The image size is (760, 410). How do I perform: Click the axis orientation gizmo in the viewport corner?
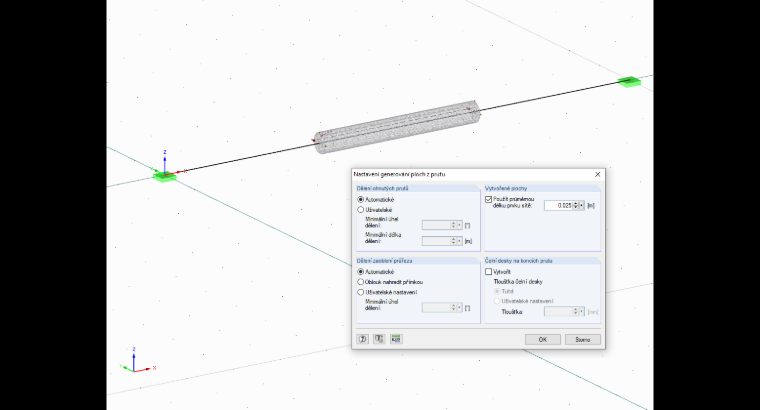point(137,362)
